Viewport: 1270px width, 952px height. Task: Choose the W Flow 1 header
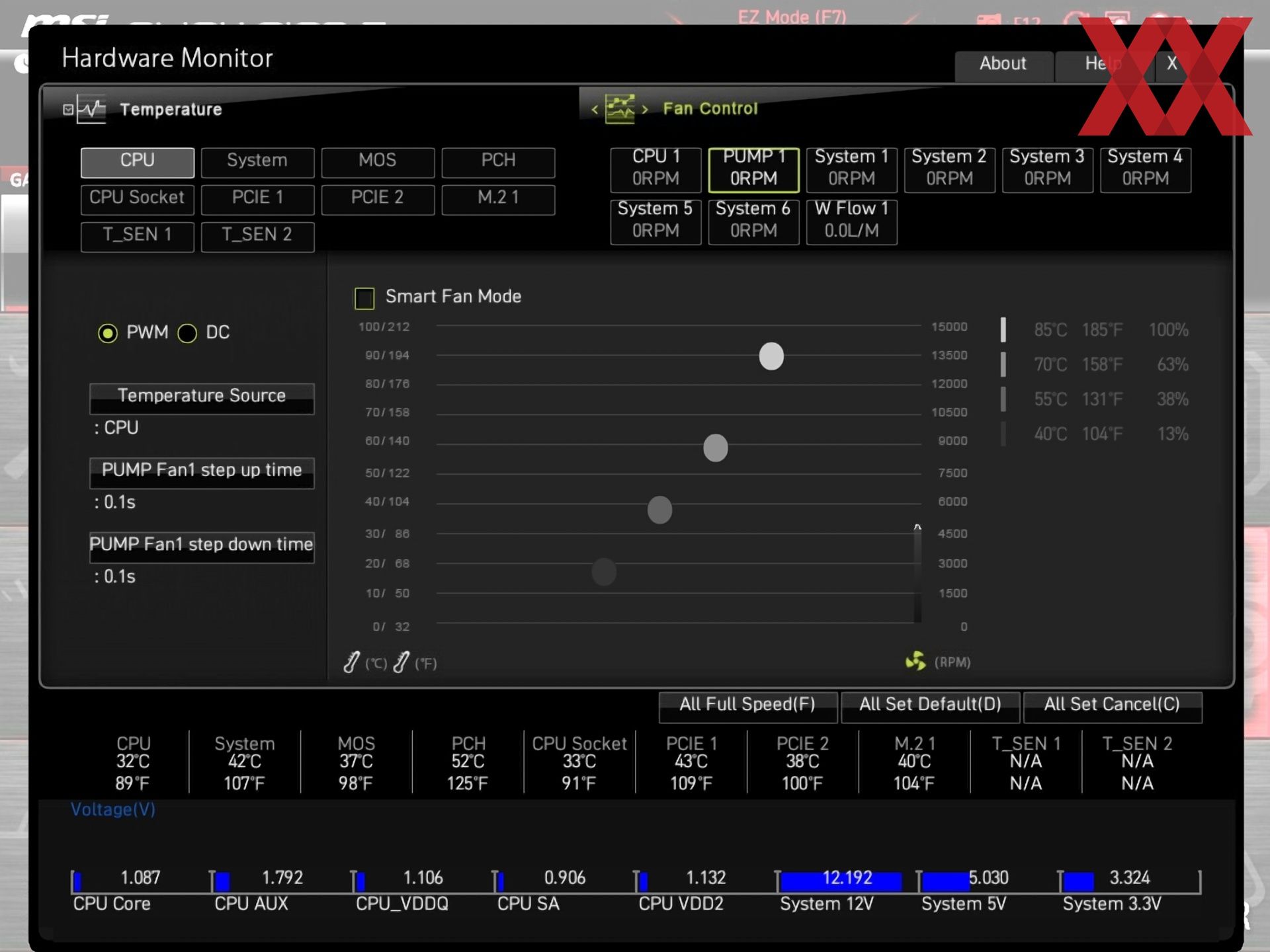[851, 221]
